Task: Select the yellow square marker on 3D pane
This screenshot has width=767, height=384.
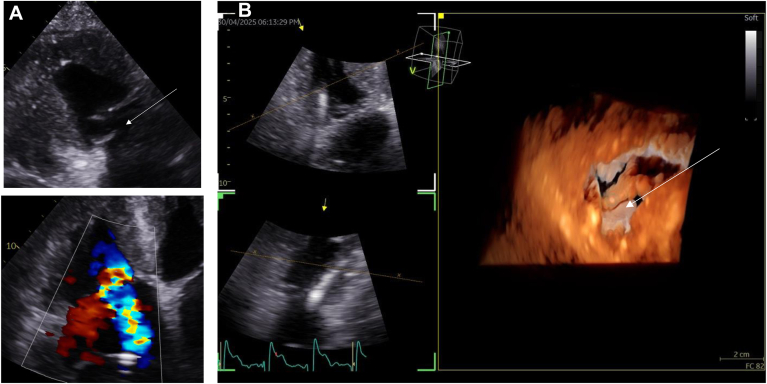Action: 441,16
